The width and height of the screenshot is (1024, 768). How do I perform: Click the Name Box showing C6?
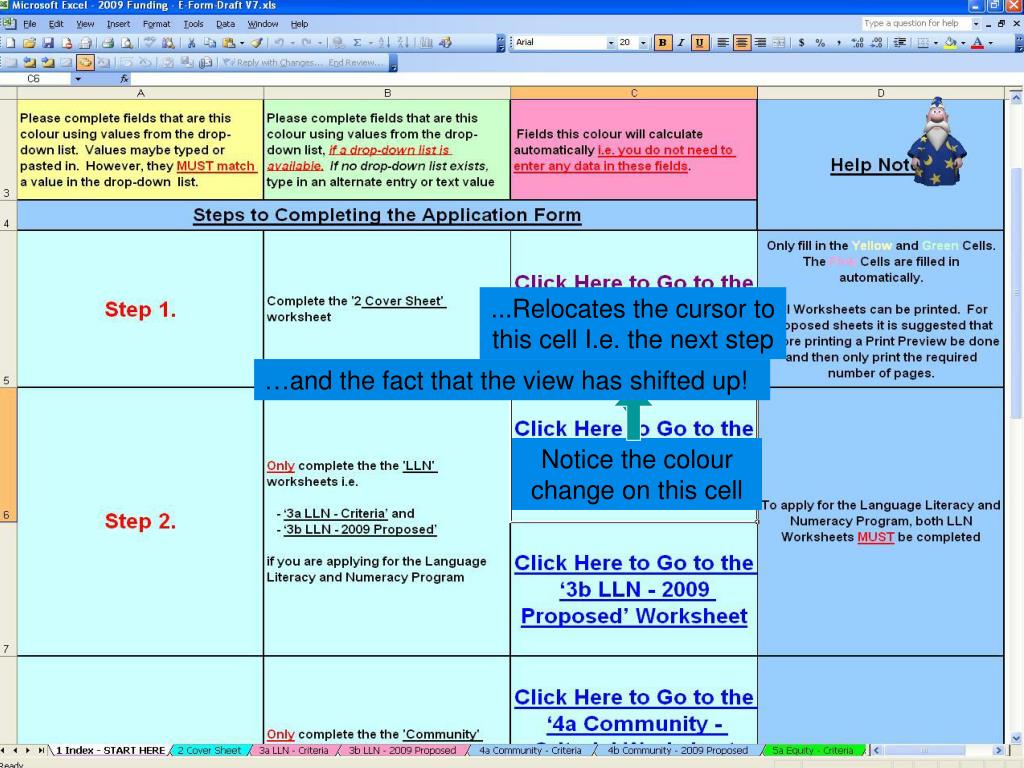[x=35, y=78]
